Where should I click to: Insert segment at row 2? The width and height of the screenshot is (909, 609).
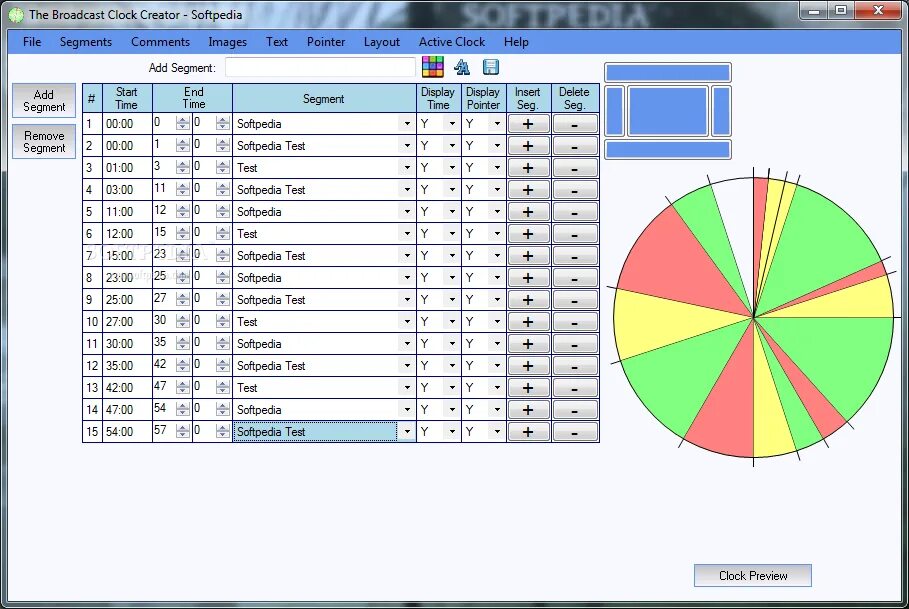529,146
